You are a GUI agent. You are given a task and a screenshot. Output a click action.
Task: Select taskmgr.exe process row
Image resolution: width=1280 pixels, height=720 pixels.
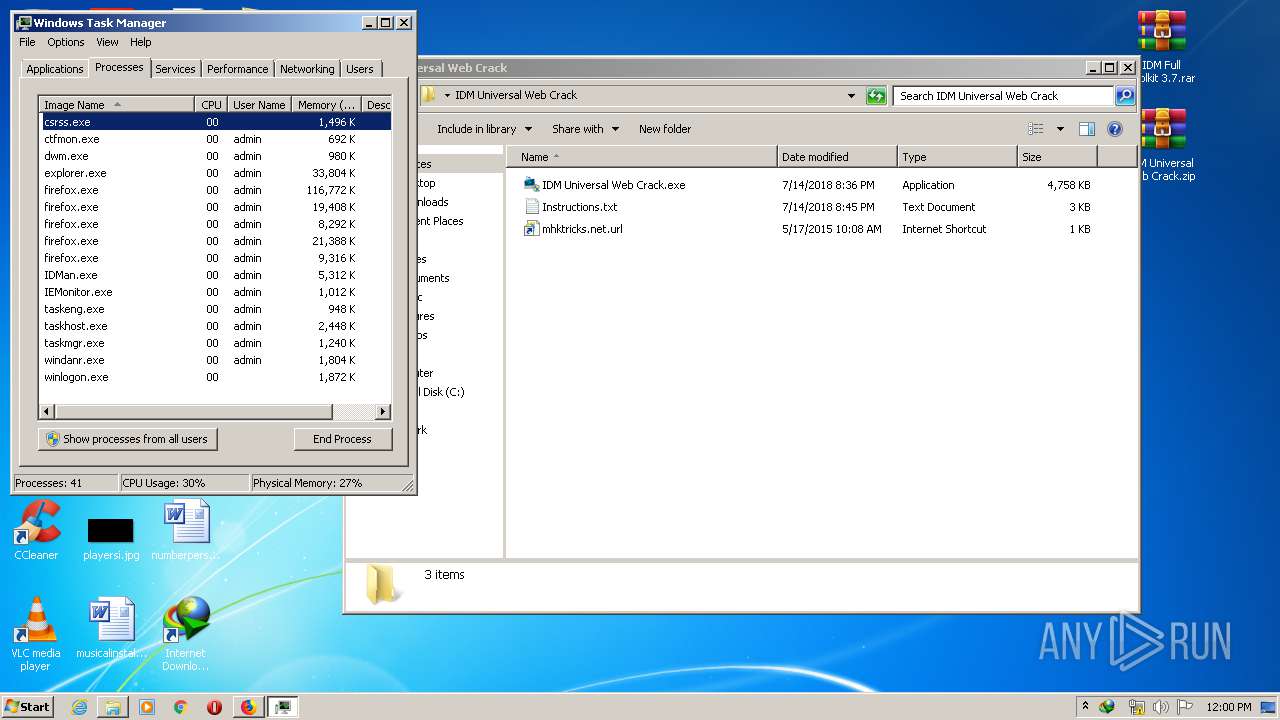[x=215, y=343]
